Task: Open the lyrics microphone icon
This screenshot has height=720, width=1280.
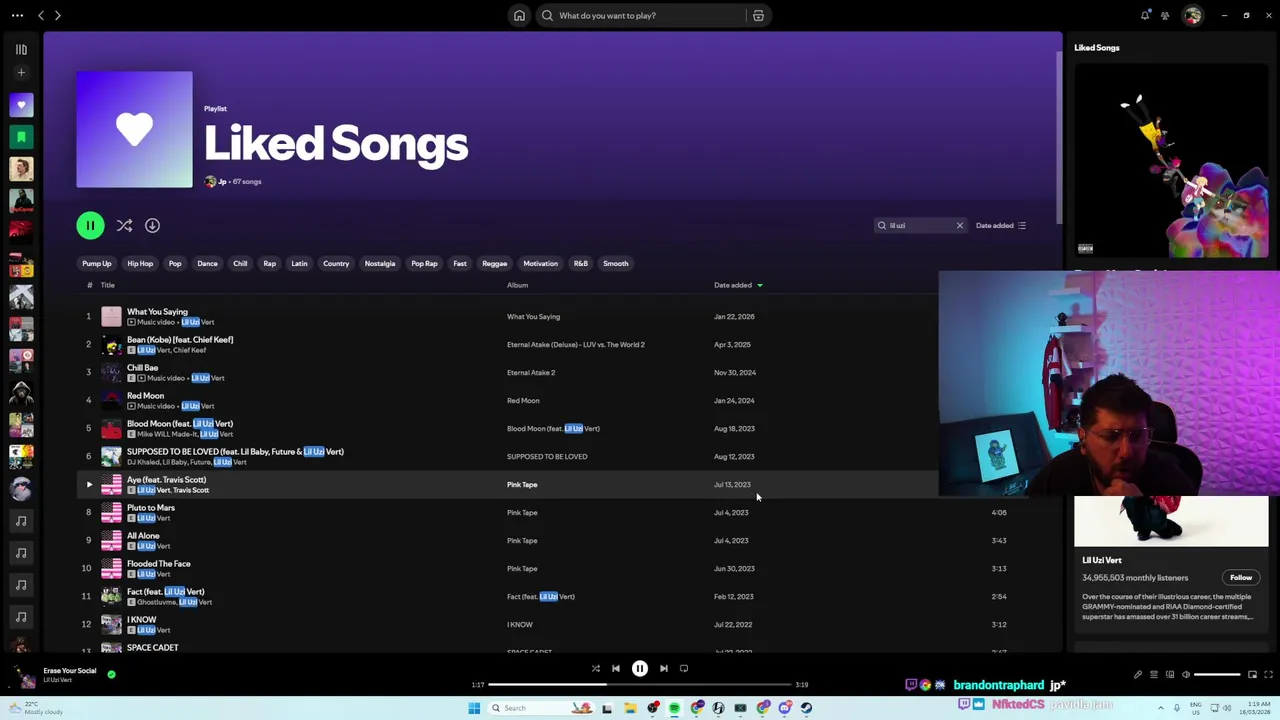Action: (1137, 674)
